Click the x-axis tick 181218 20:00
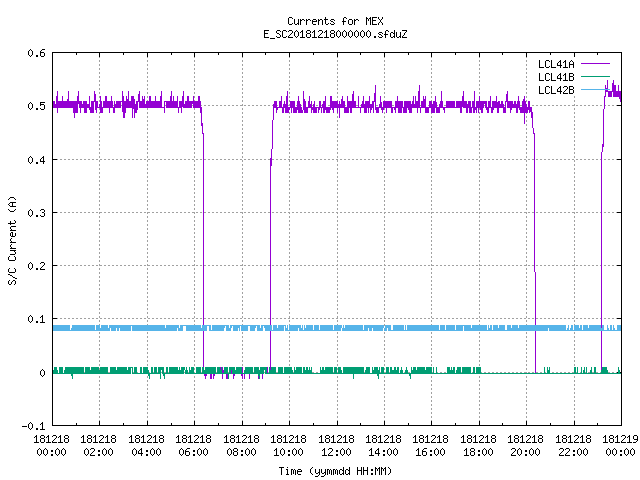 click(526, 446)
